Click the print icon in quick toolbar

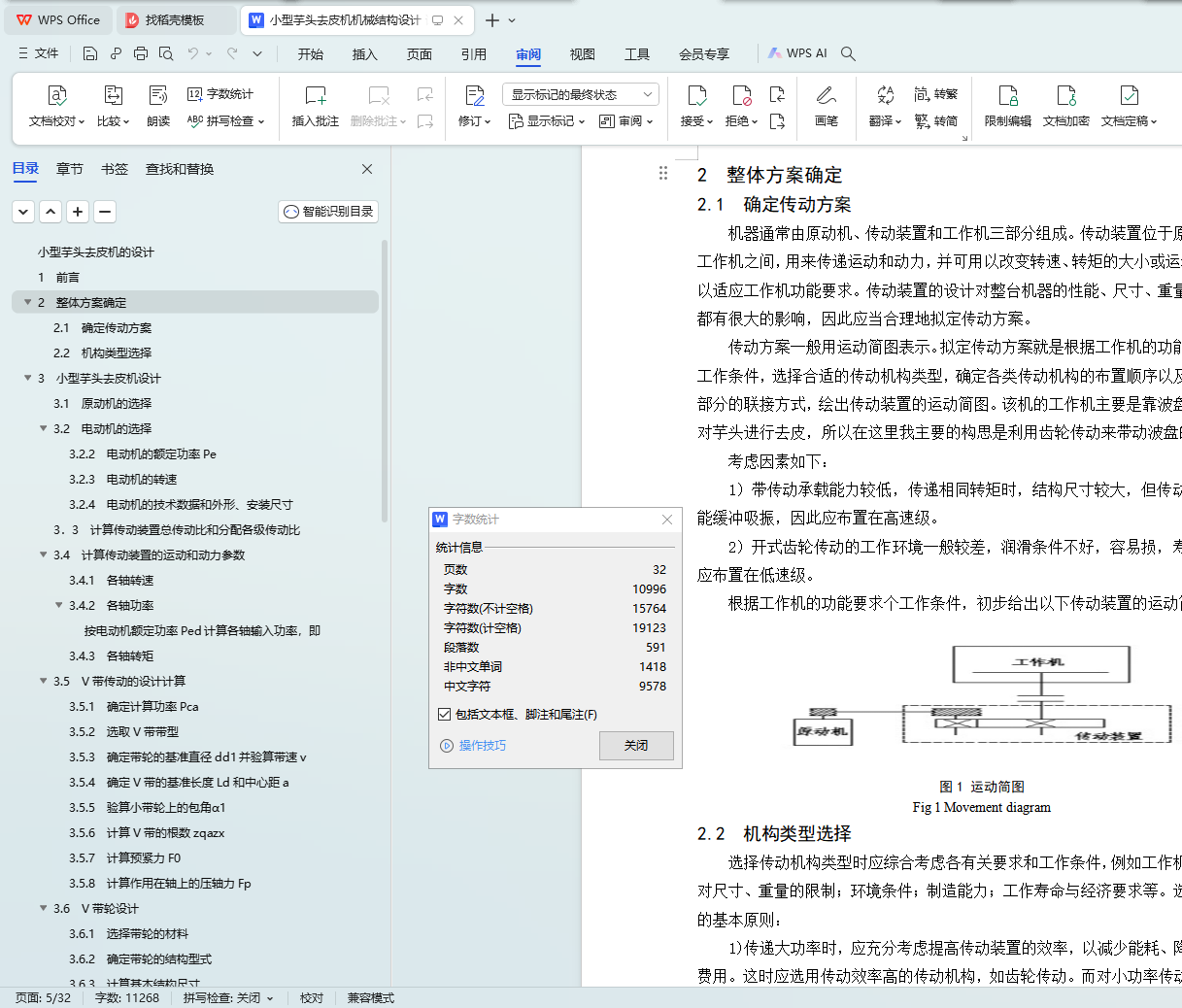[x=141, y=53]
